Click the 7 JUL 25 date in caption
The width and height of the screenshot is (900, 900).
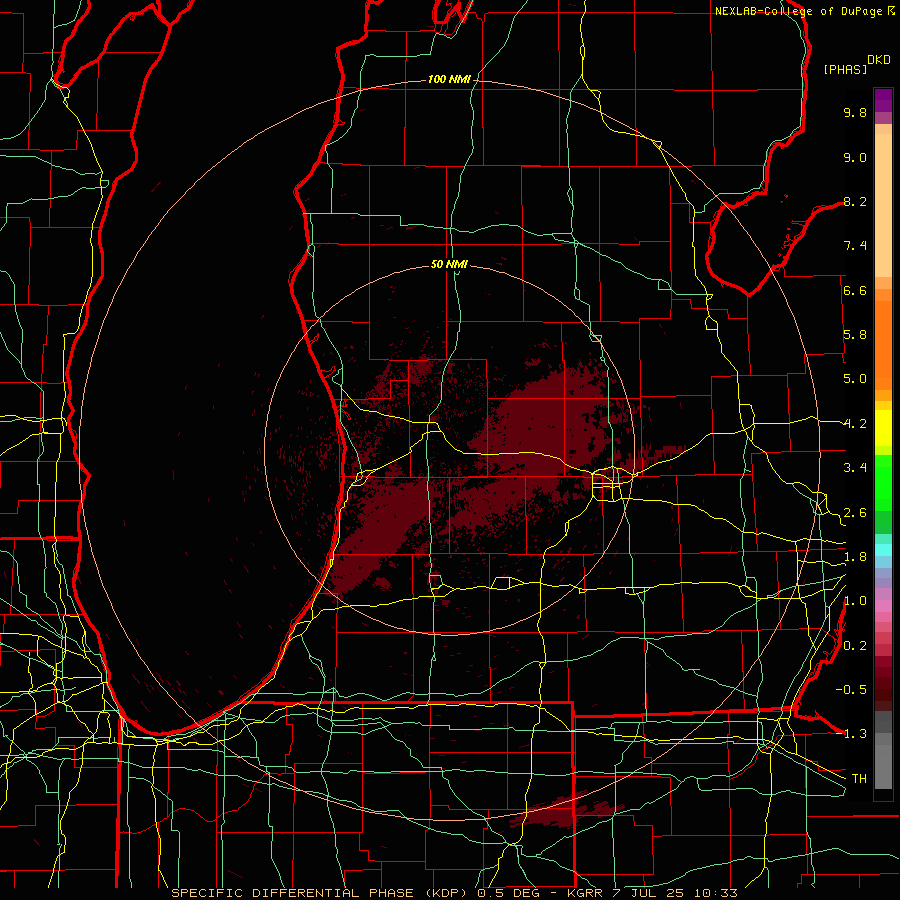pyautogui.click(x=650, y=893)
